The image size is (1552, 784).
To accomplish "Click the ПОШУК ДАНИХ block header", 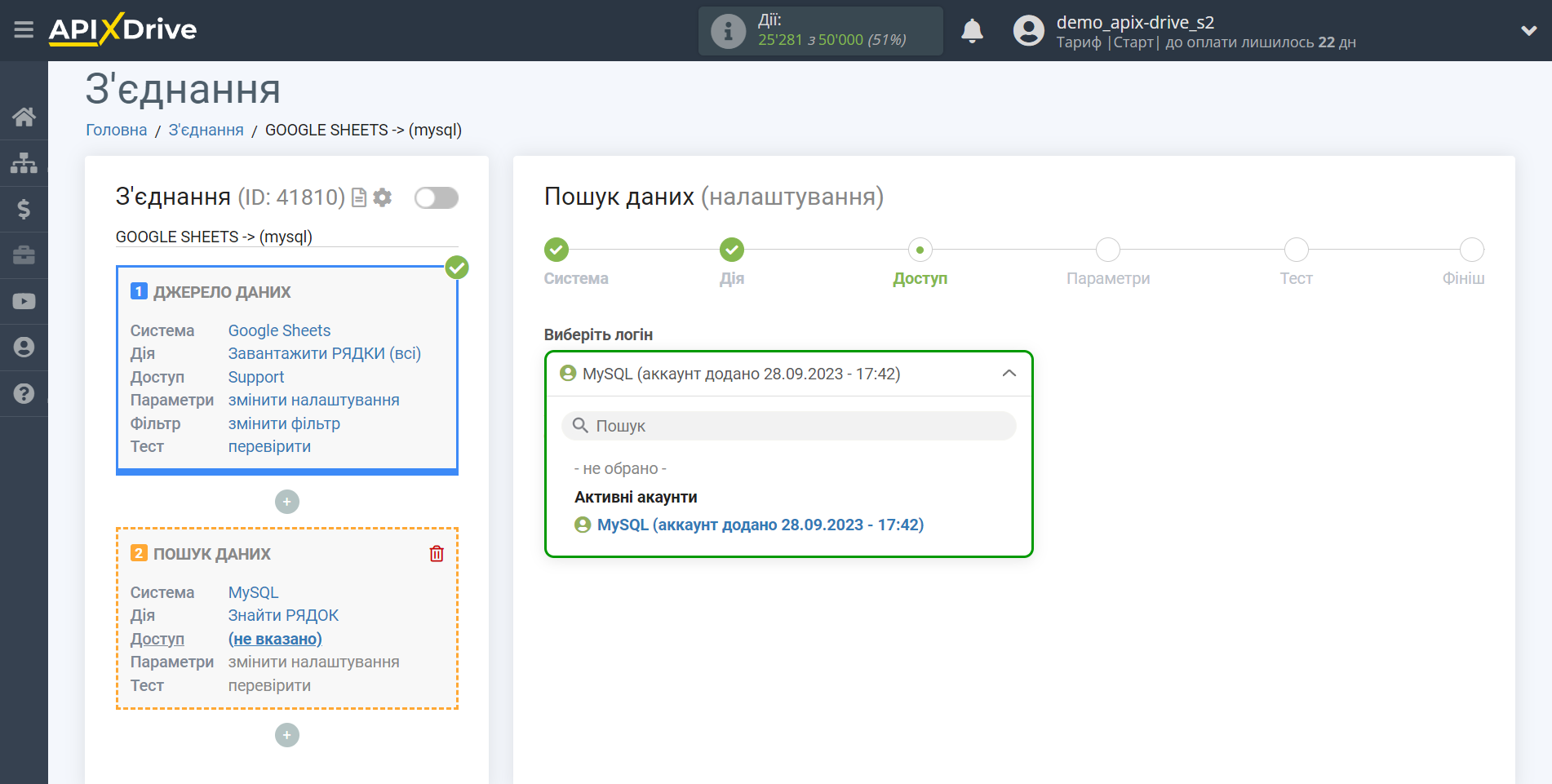I will point(212,554).
